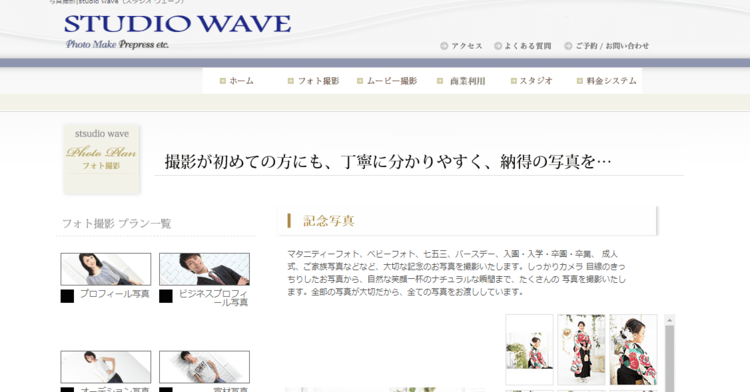Click the プロフィール写真 text link
The height and width of the screenshot is (392, 750).
[x=114, y=294]
